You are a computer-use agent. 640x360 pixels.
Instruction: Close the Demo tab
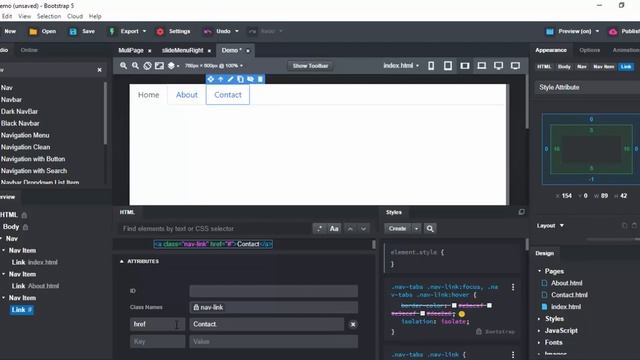[248, 51]
